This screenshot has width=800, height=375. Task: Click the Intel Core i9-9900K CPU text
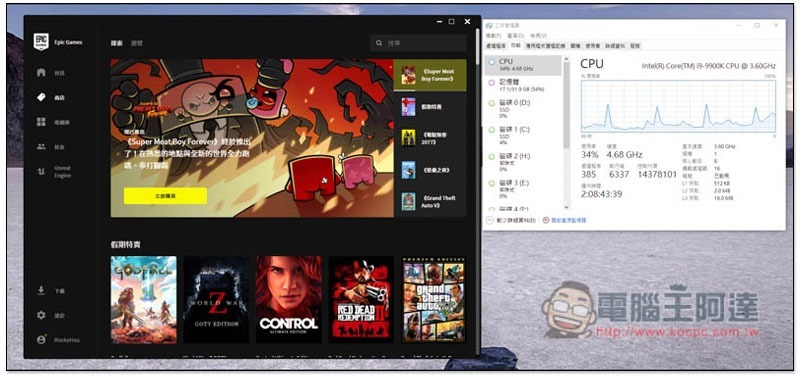click(708, 66)
